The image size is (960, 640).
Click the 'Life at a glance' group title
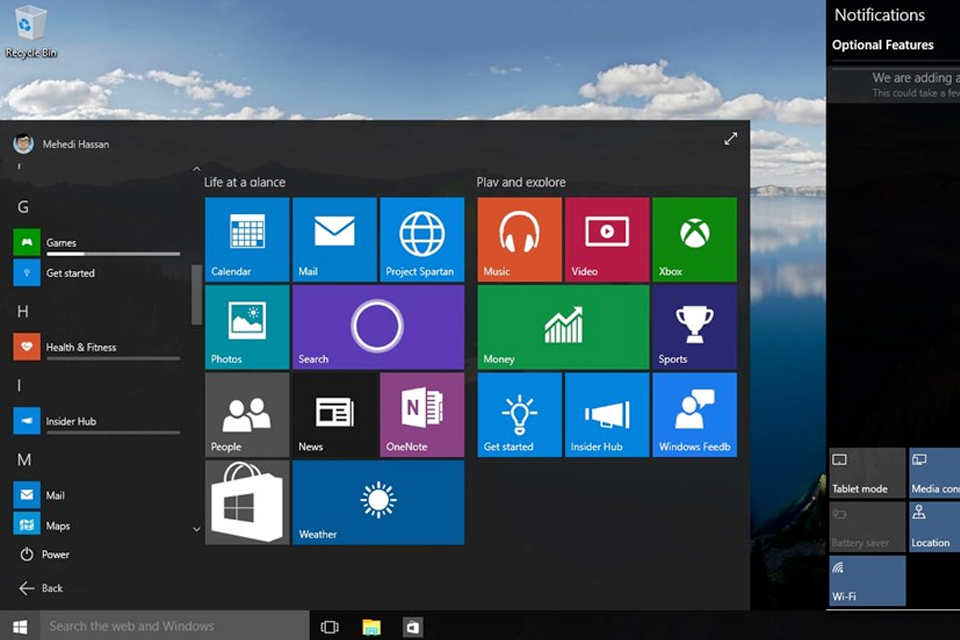click(x=244, y=182)
